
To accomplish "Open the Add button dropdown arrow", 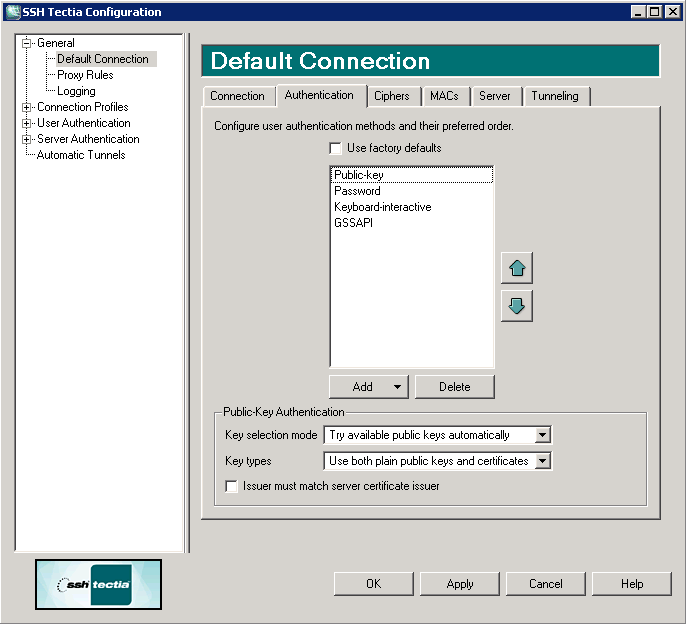I will point(397,387).
